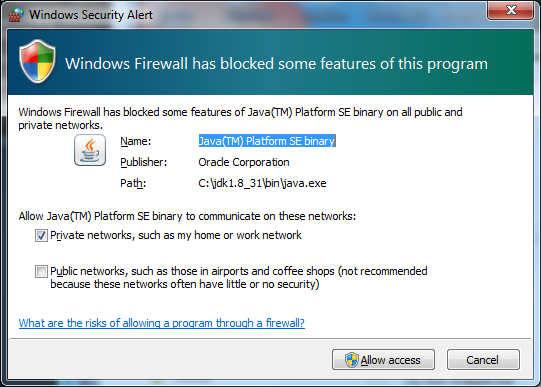Close the Windows Security Alert window

click(511, 10)
